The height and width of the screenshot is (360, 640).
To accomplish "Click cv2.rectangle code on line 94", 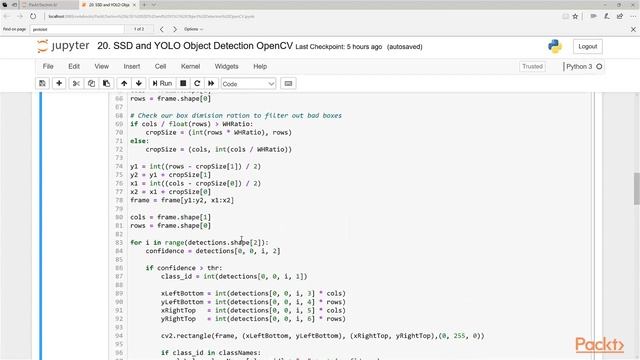I will (x=322, y=336).
